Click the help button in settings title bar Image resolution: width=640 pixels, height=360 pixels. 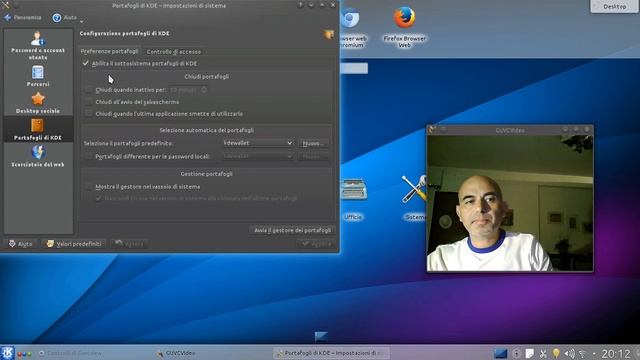click(300, 5)
